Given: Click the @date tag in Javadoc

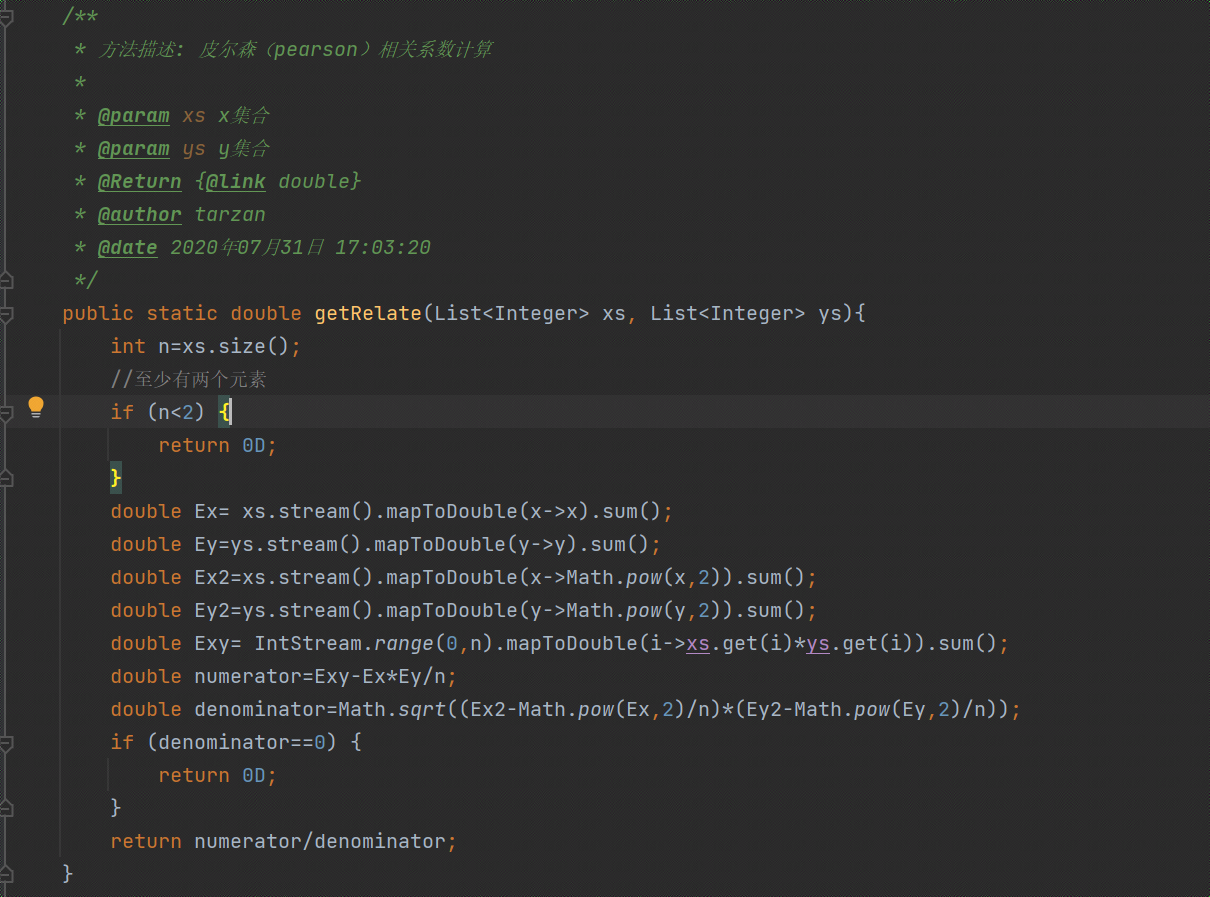Looking at the screenshot, I should 127,248.
